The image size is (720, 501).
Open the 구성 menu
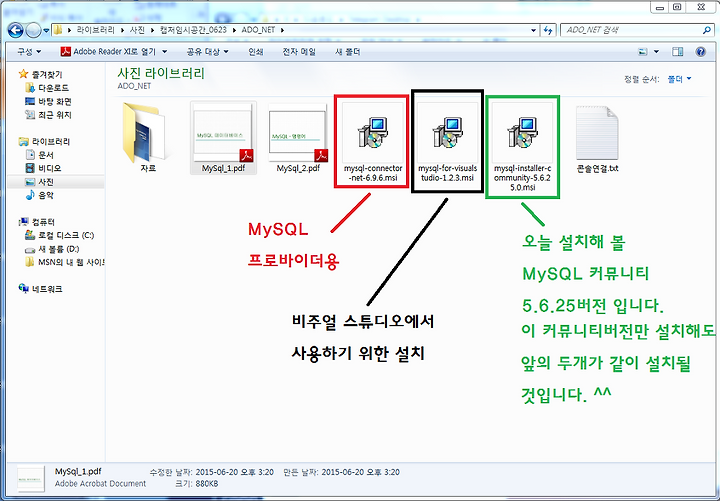[29, 51]
